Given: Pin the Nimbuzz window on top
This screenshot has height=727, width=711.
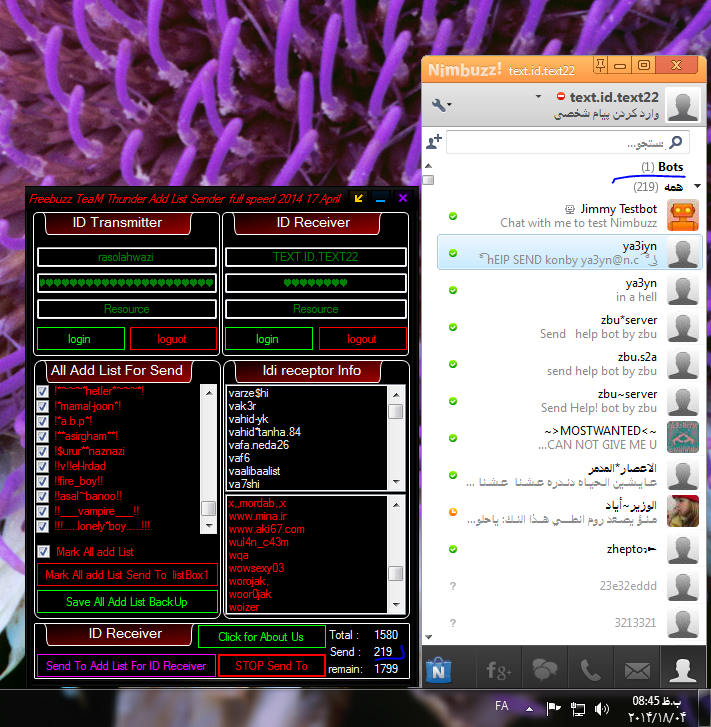Looking at the screenshot, I should 600,65.
